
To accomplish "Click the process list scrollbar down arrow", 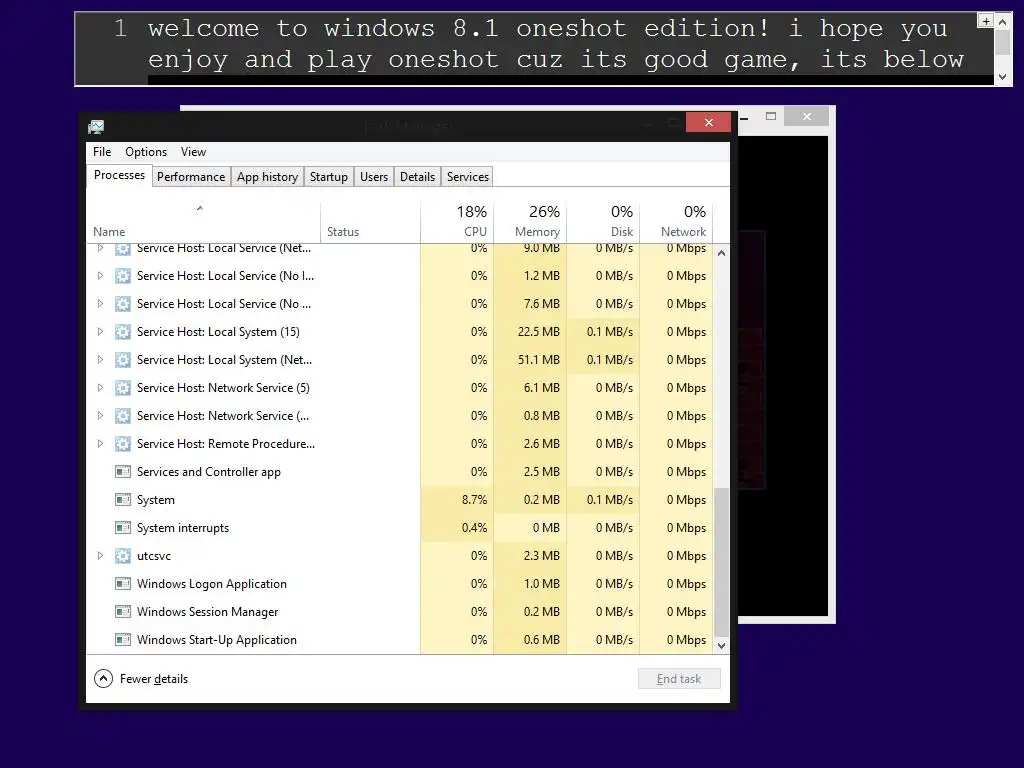I will pos(721,646).
